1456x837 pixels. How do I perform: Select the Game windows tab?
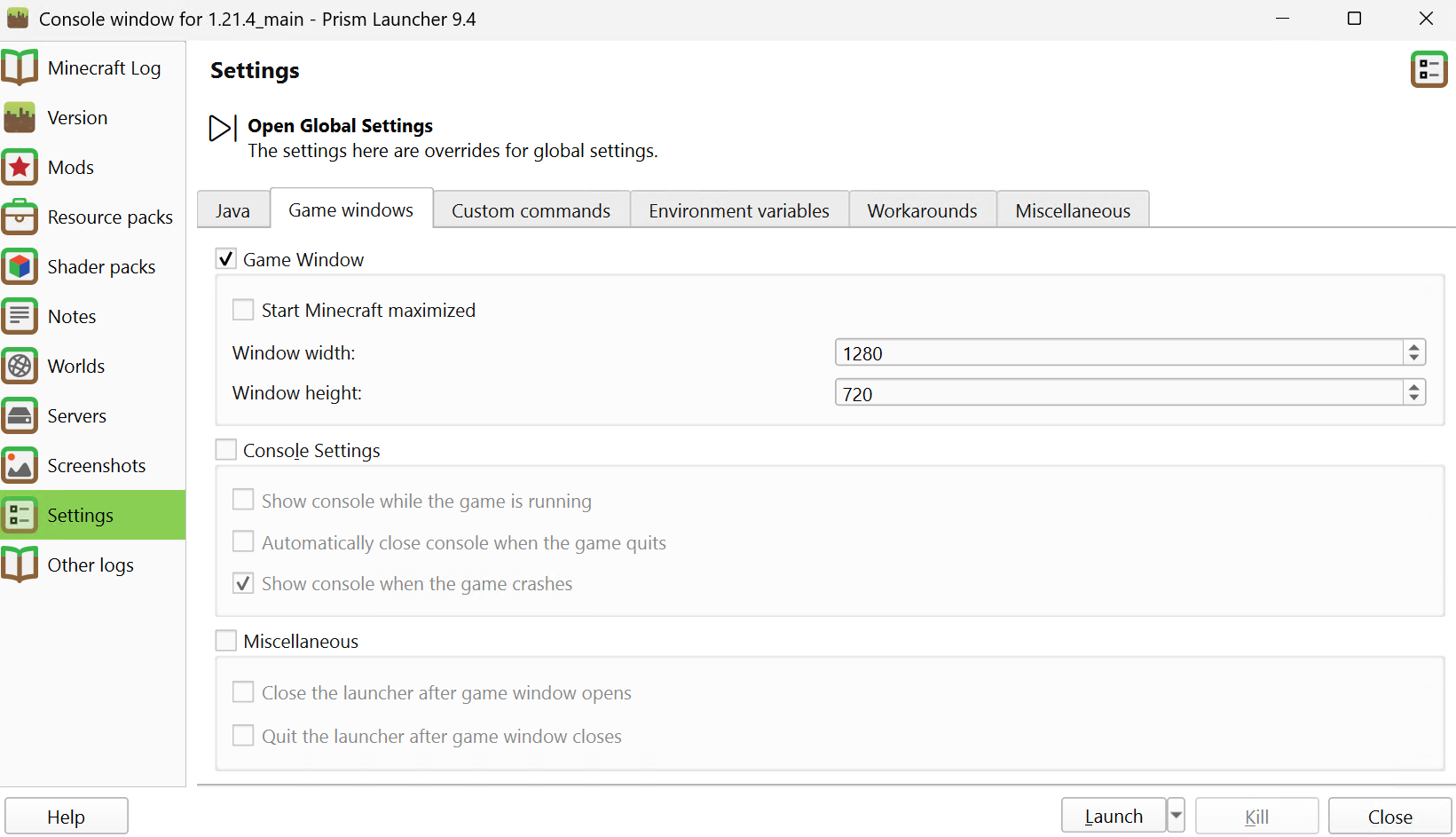pyautogui.click(x=351, y=209)
